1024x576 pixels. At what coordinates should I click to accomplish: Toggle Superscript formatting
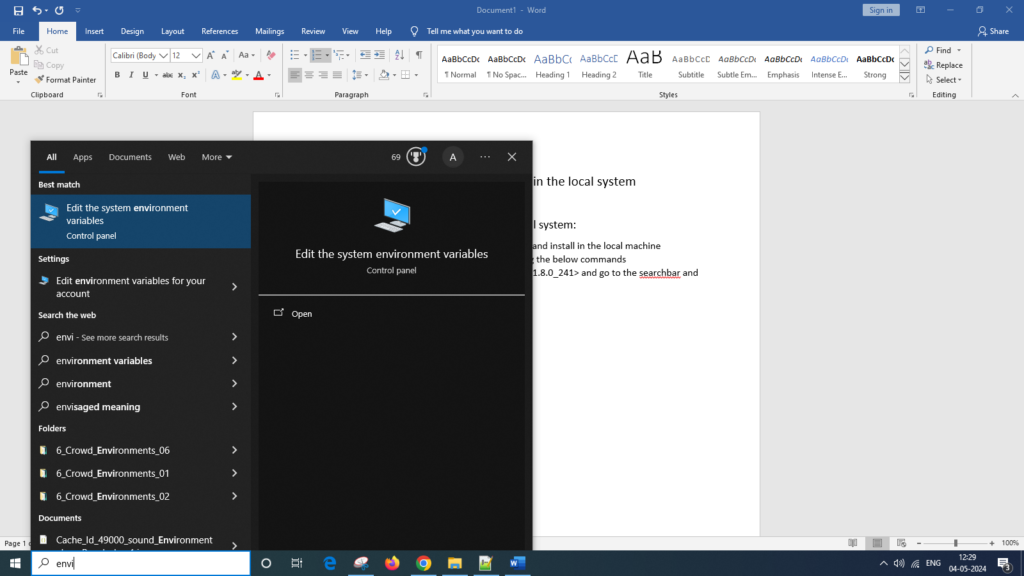tap(195, 75)
